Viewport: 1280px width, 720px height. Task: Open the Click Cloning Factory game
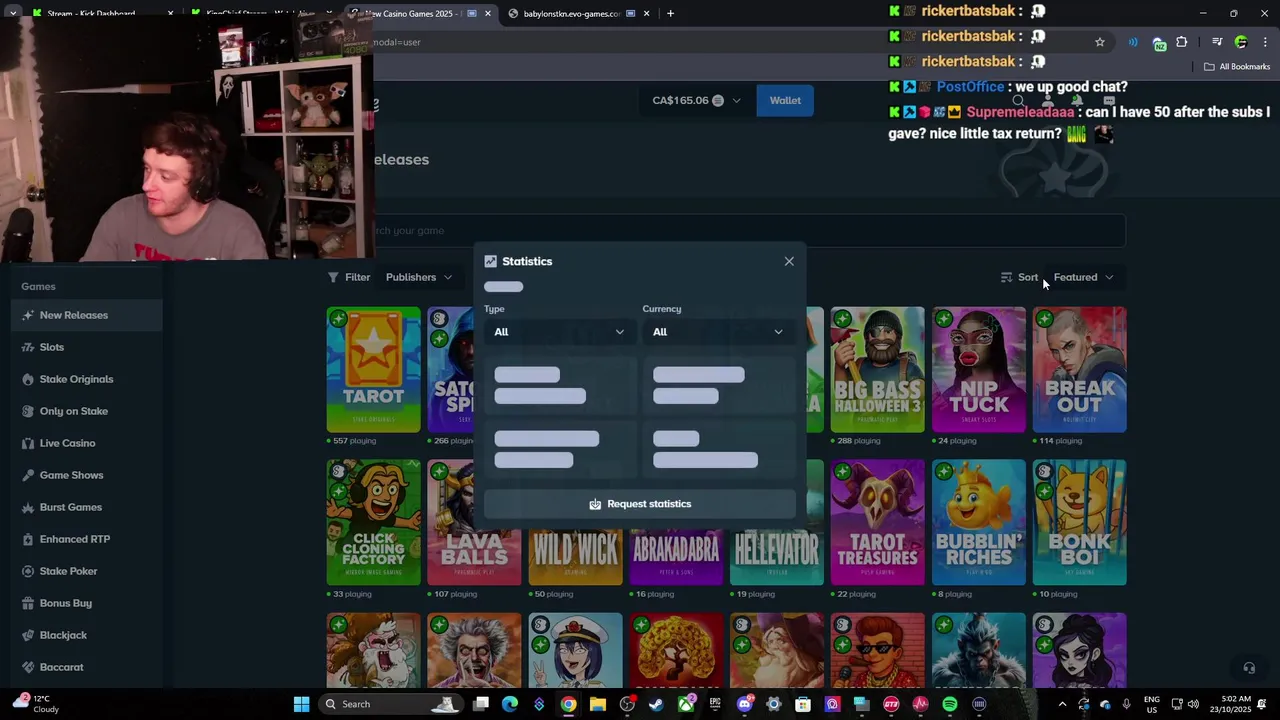click(374, 523)
